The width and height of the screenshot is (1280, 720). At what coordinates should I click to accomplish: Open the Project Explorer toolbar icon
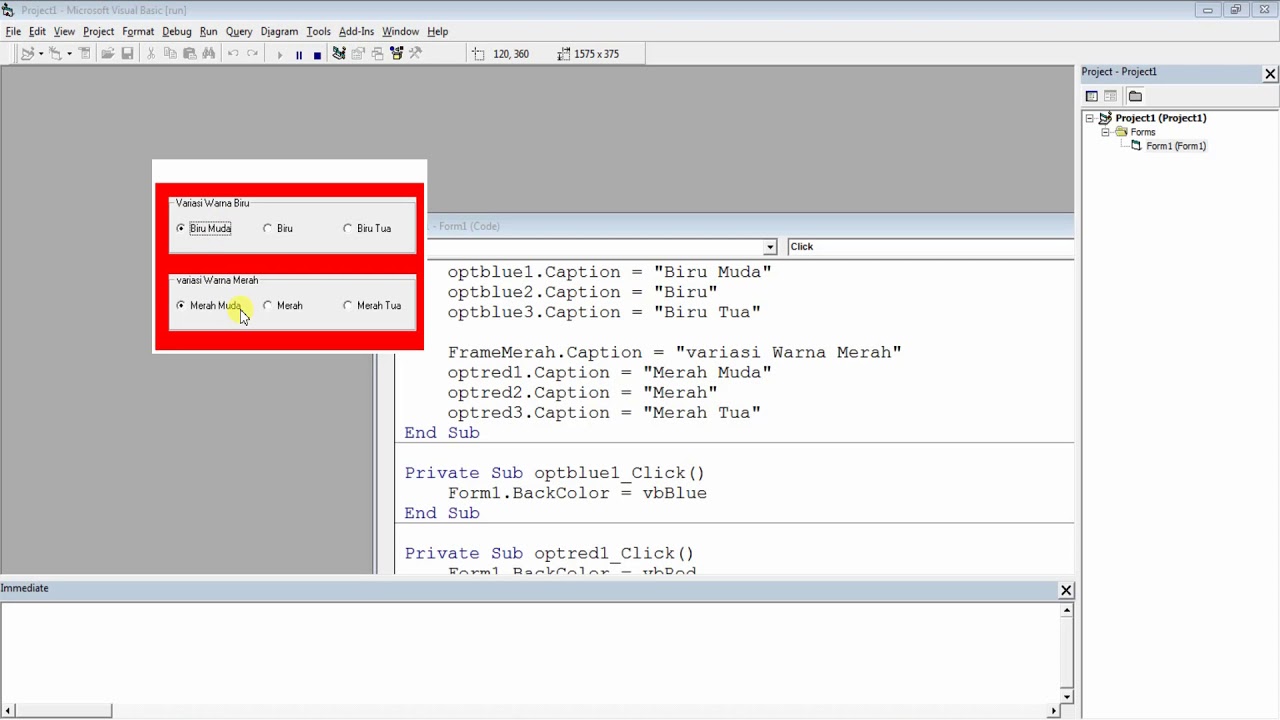click(339, 54)
